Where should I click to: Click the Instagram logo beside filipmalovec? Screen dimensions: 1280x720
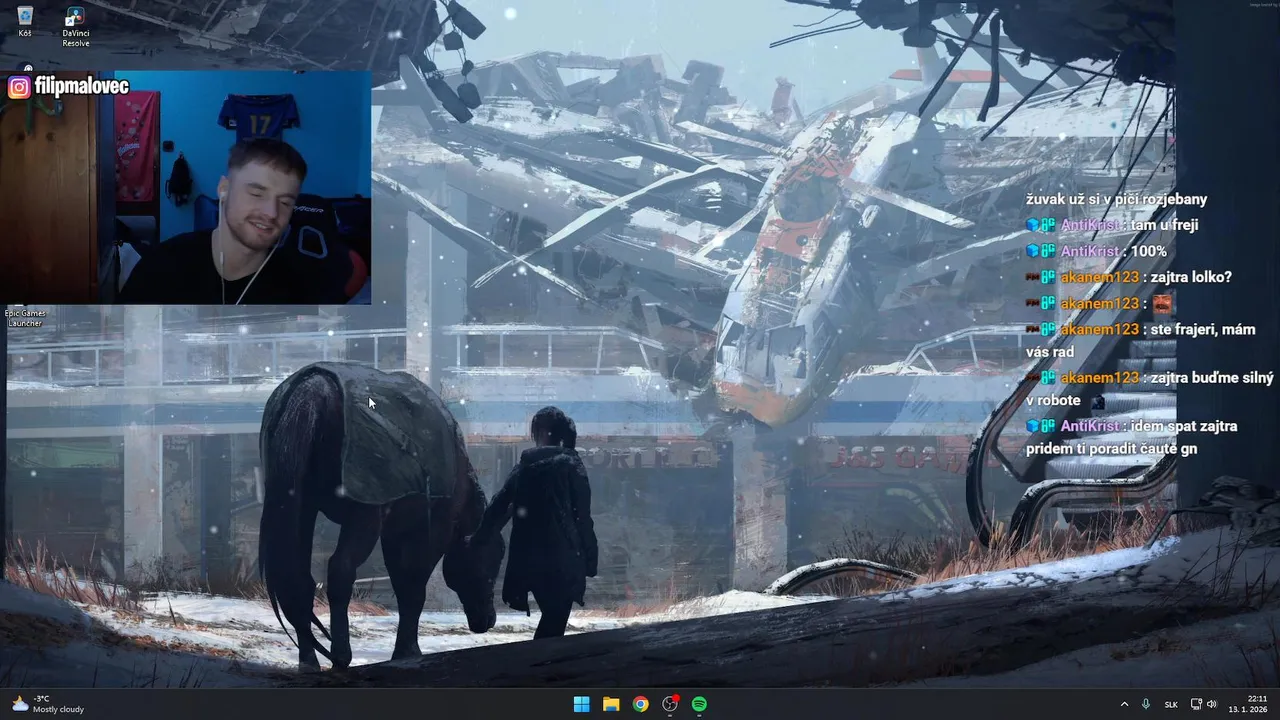pos(19,87)
